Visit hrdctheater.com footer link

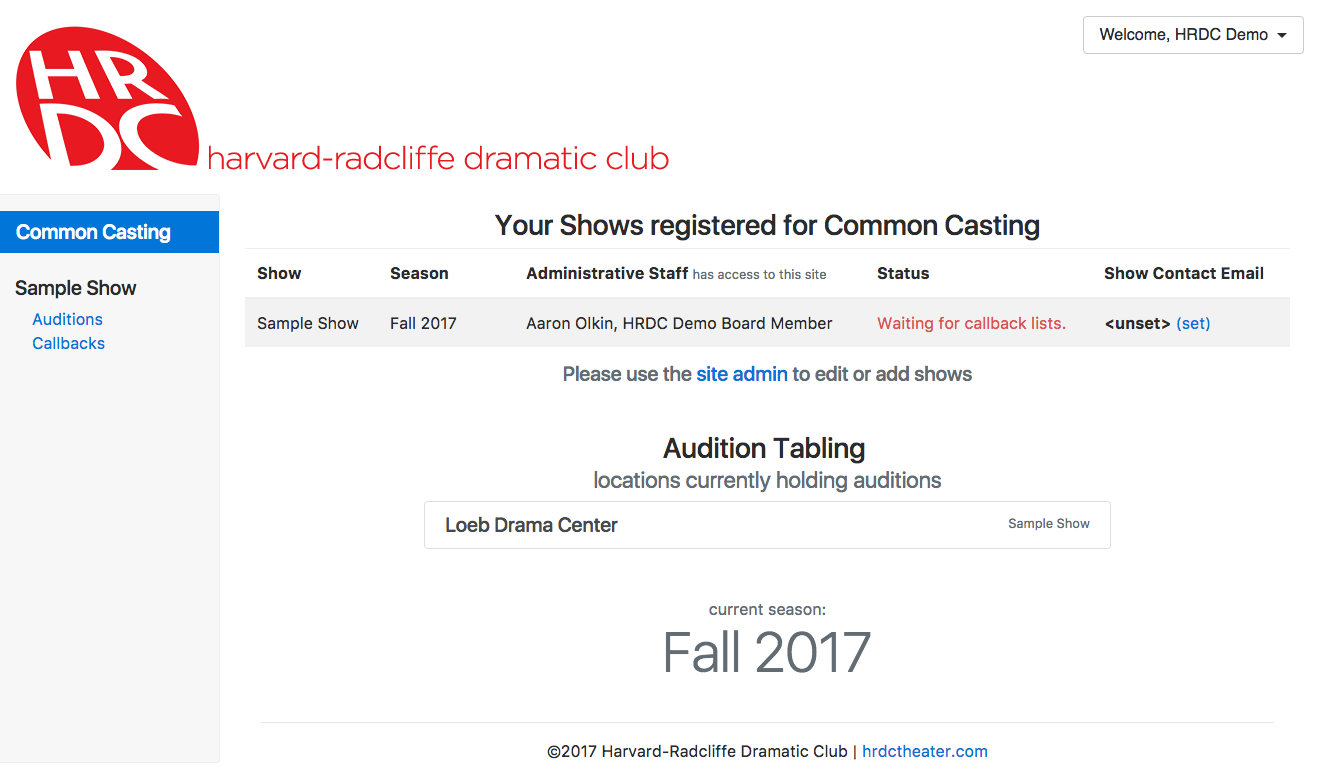[925, 751]
